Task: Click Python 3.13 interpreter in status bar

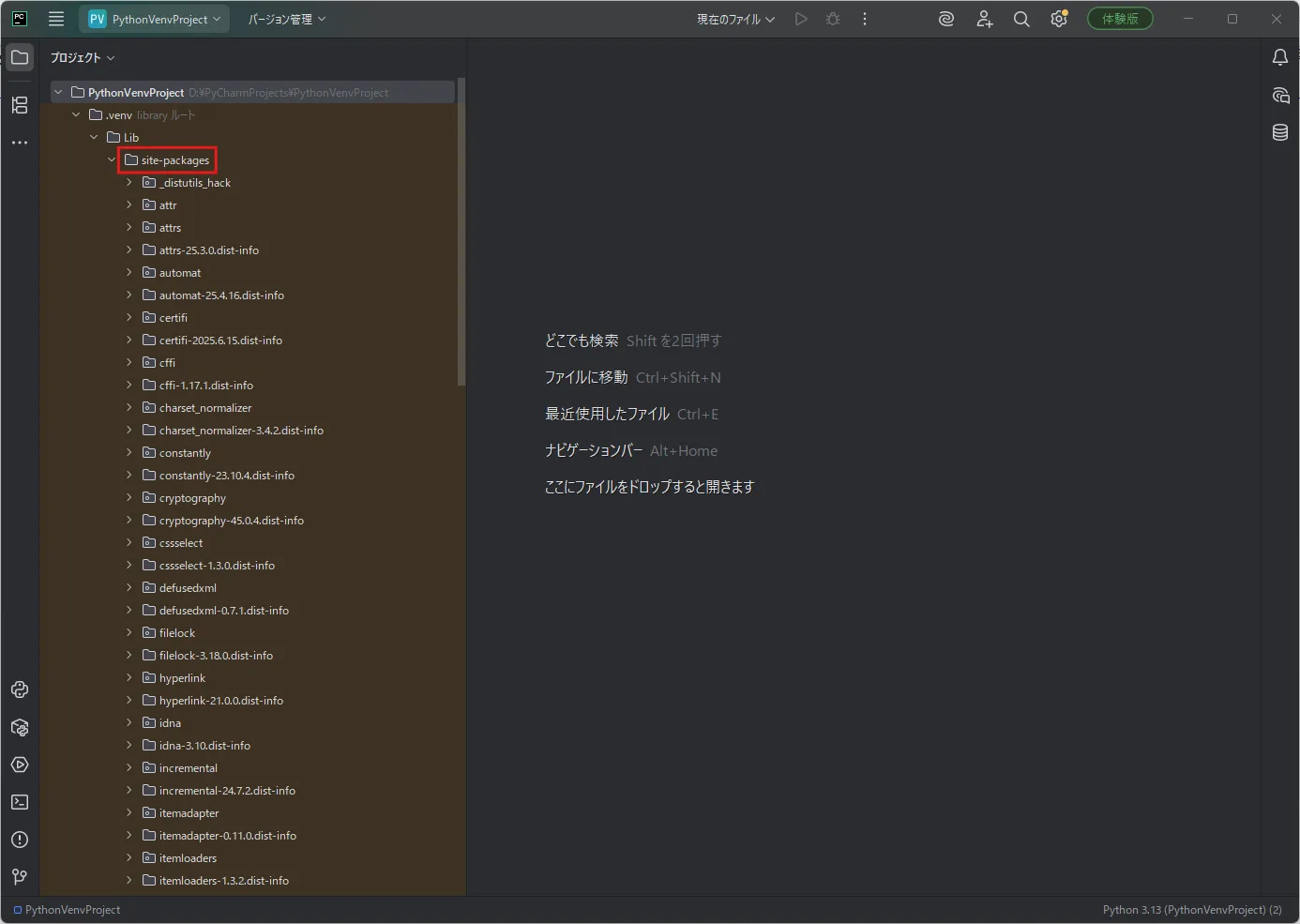Action: [x=1192, y=910]
